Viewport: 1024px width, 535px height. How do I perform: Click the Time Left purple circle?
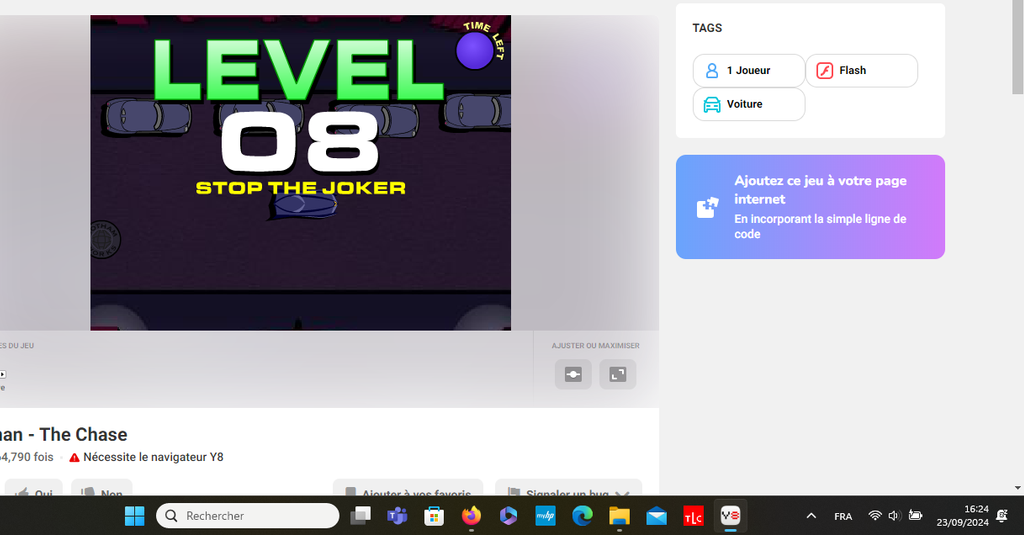click(475, 50)
